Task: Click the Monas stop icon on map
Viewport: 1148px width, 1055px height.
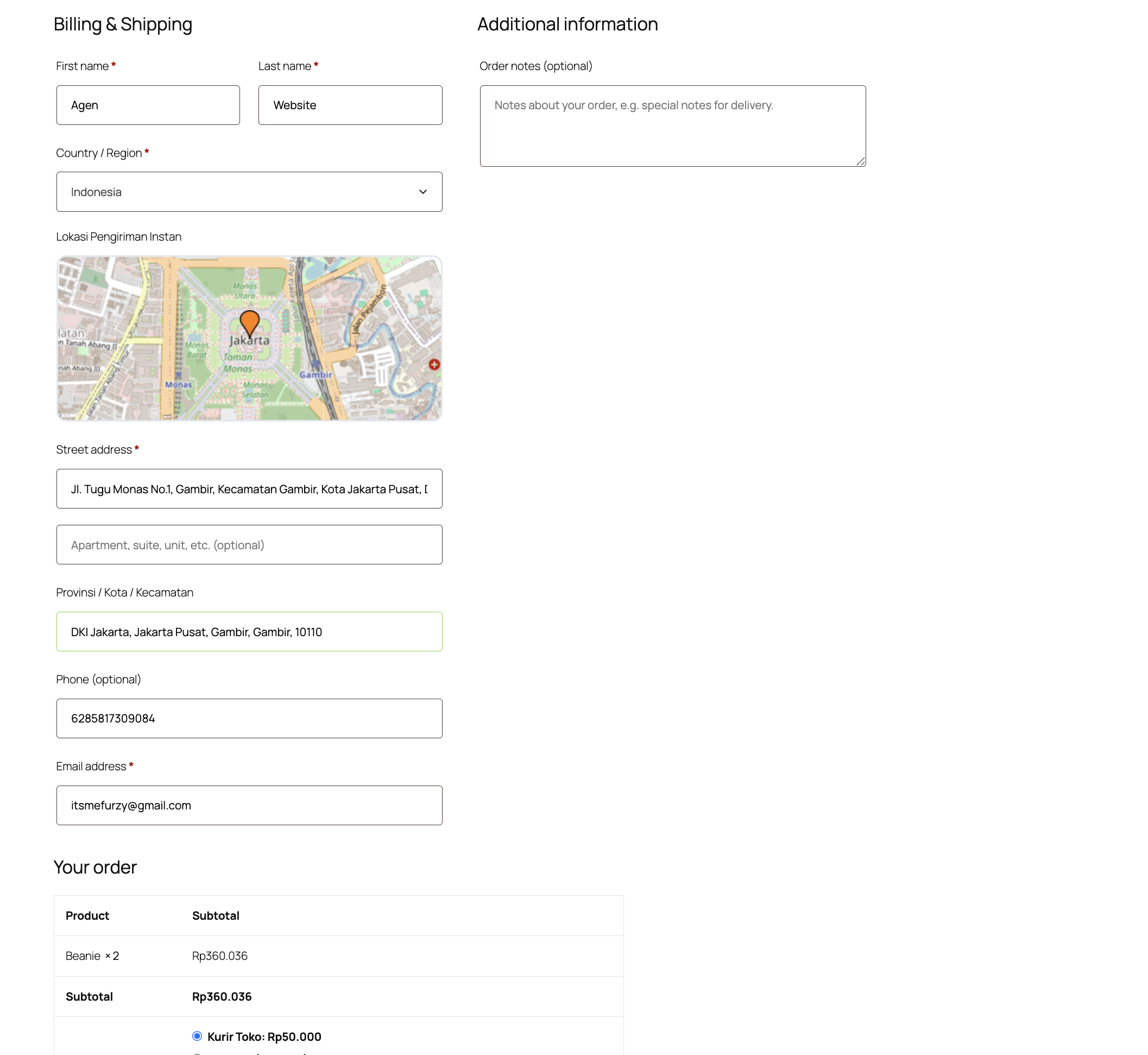Action: click(178, 375)
